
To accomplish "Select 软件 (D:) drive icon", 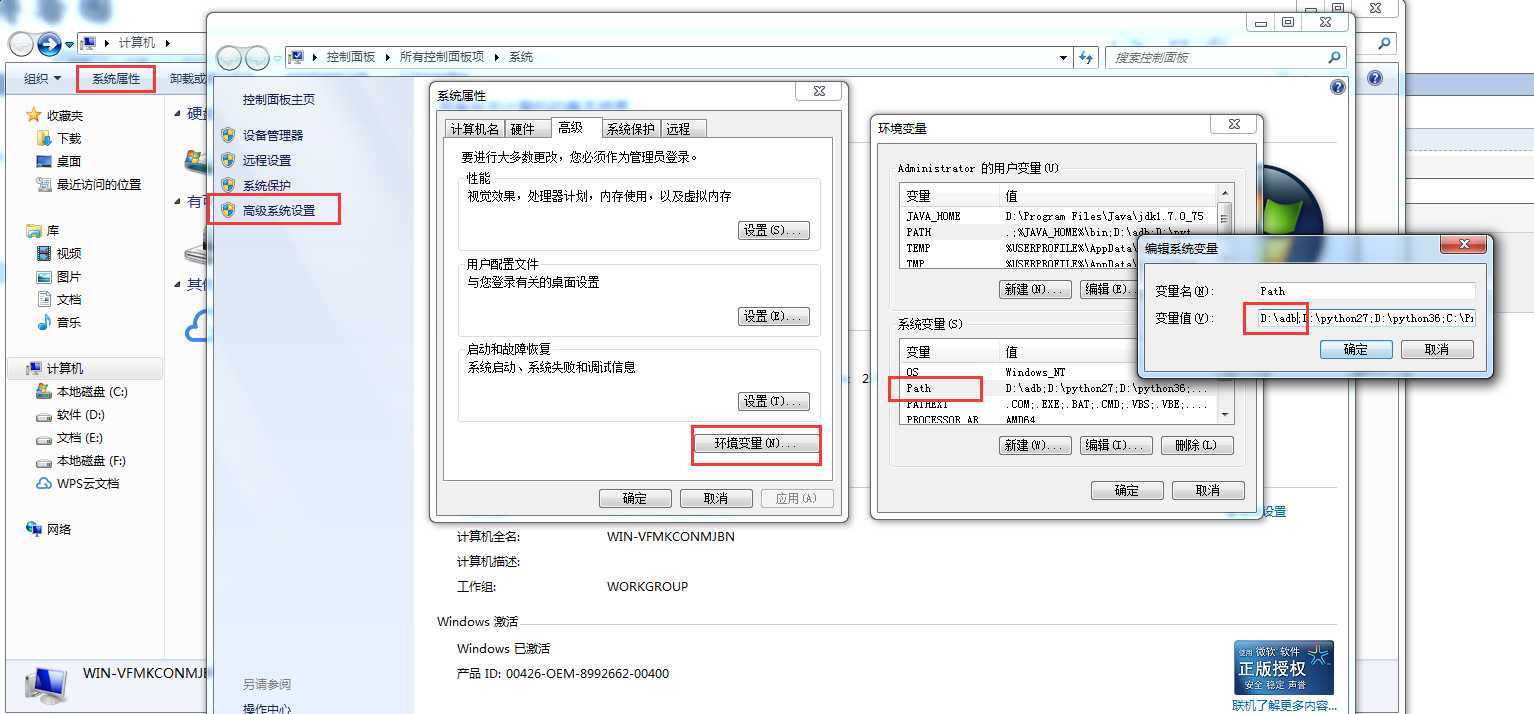I will pos(44,414).
